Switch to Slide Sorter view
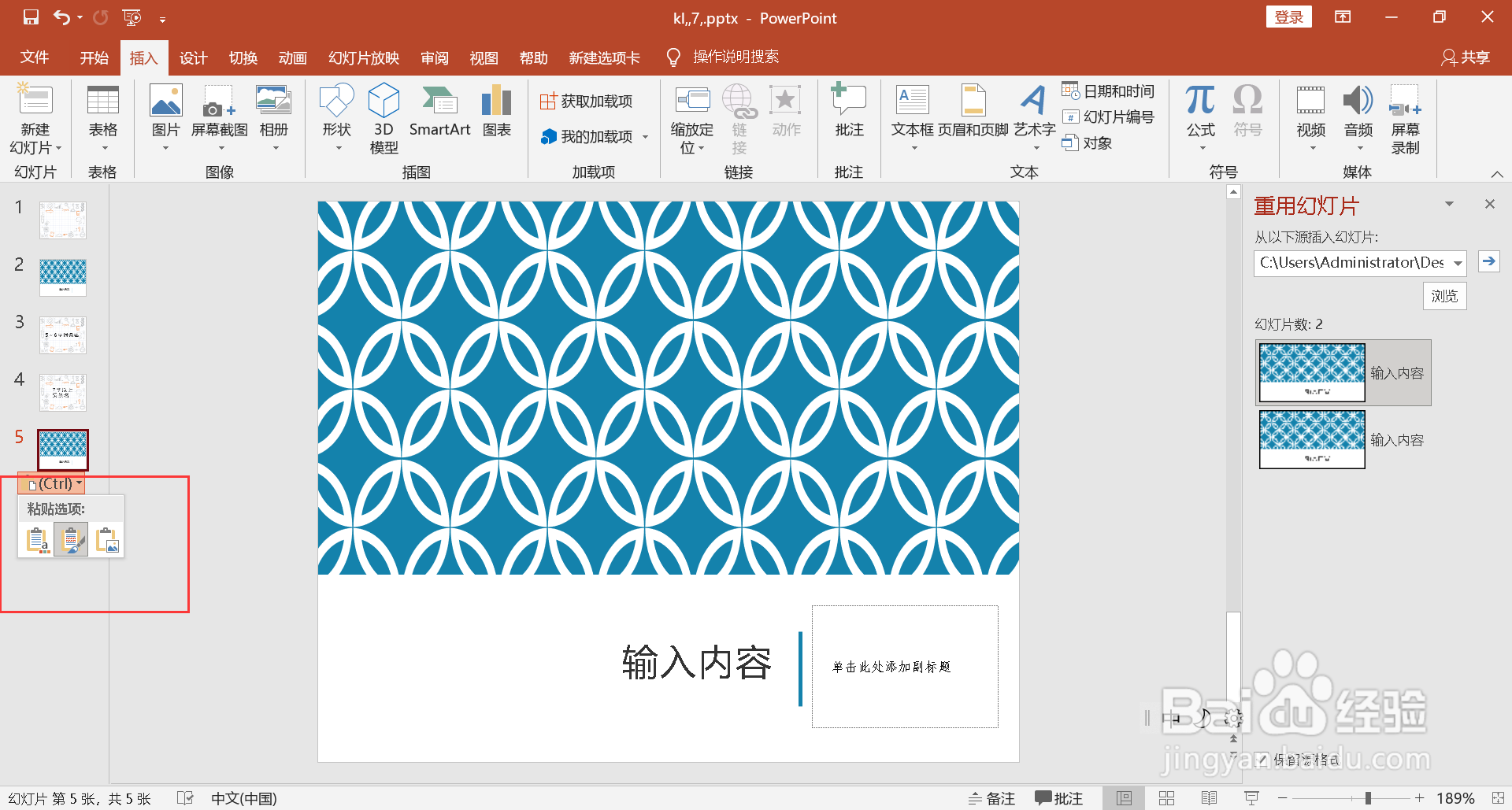 point(1166,798)
